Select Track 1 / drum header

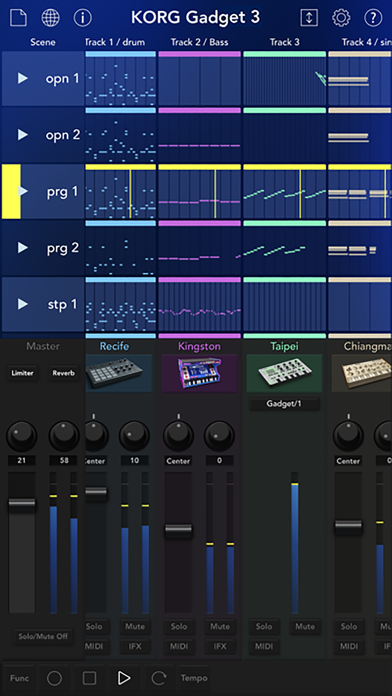tap(115, 42)
